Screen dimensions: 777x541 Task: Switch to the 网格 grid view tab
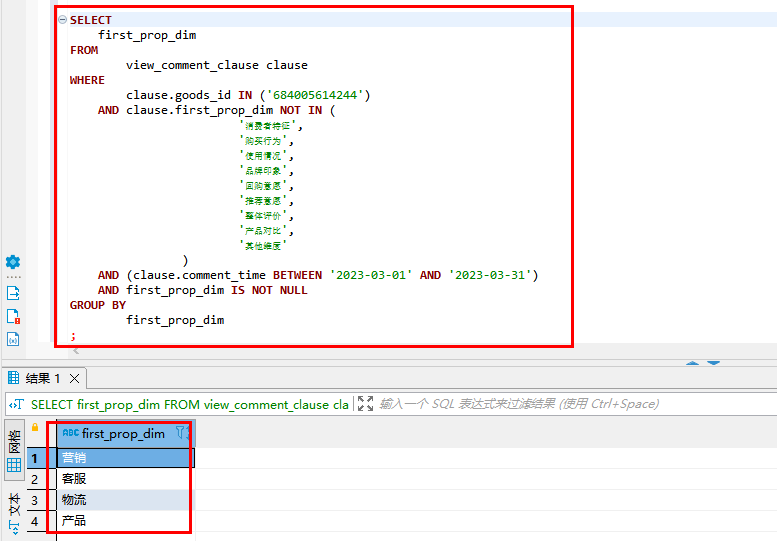pyautogui.click(x=14, y=450)
